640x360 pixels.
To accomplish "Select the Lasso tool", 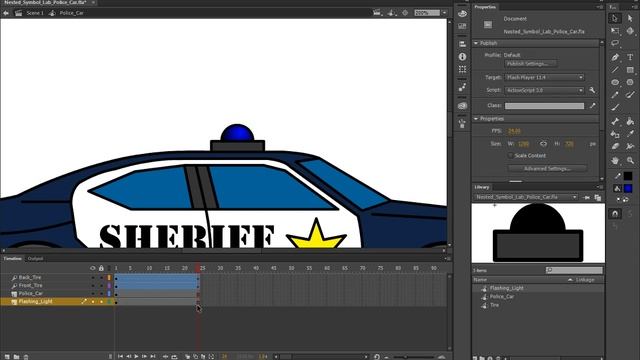I will (x=615, y=43).
